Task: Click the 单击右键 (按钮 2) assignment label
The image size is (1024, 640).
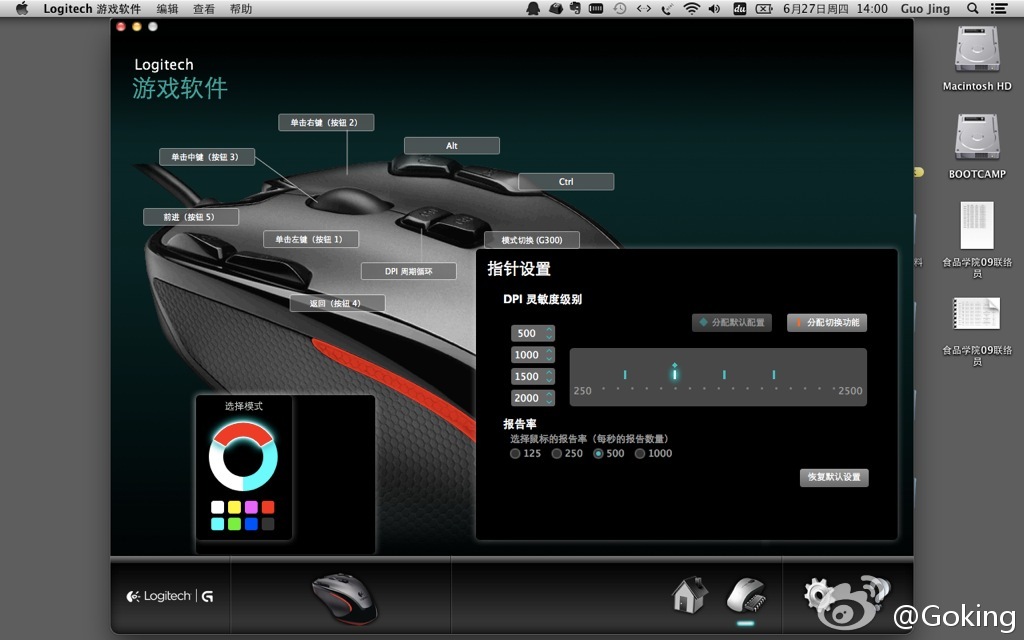Action: [x=326, y=123]
